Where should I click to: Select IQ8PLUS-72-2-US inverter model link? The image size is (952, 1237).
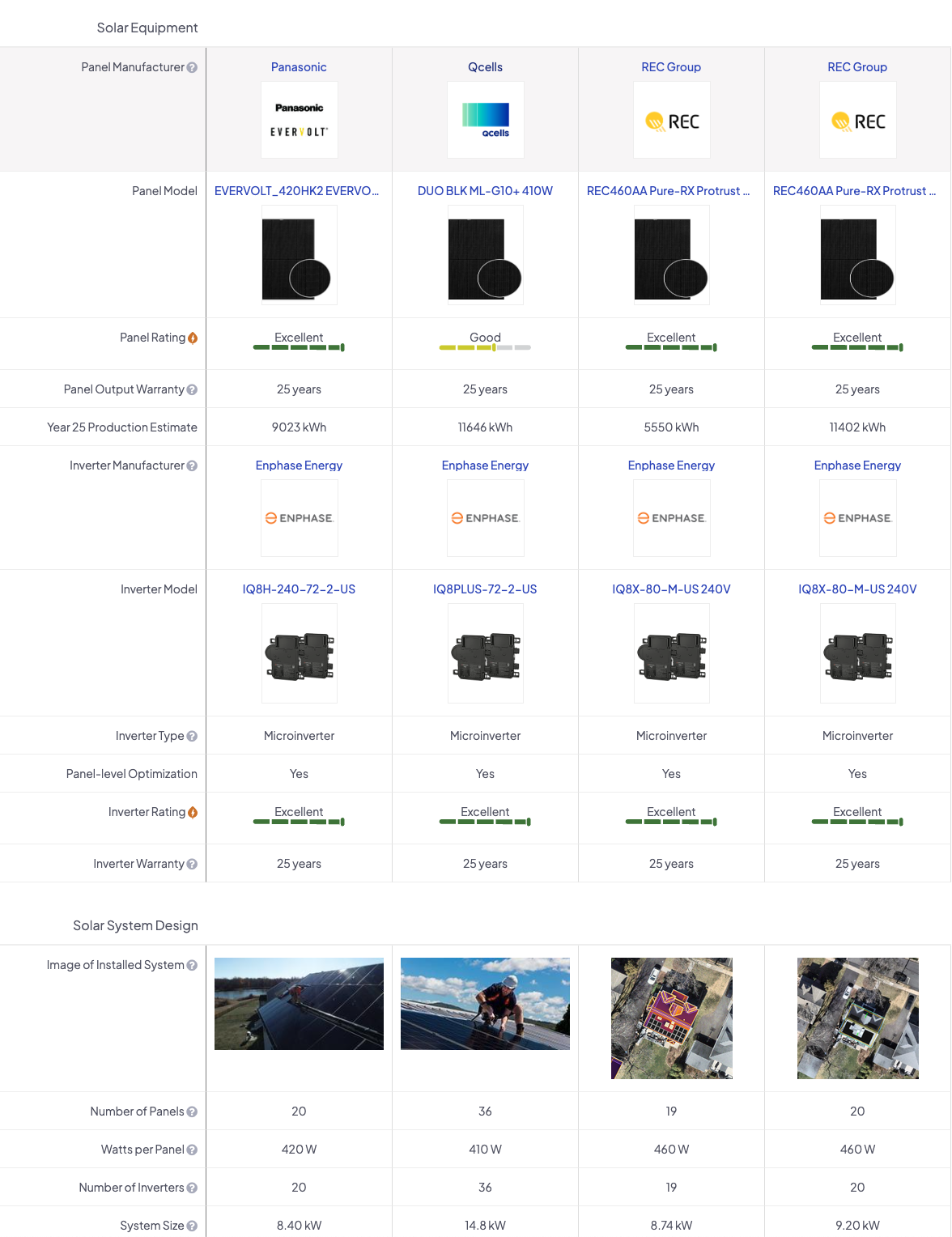pos(485,589)
